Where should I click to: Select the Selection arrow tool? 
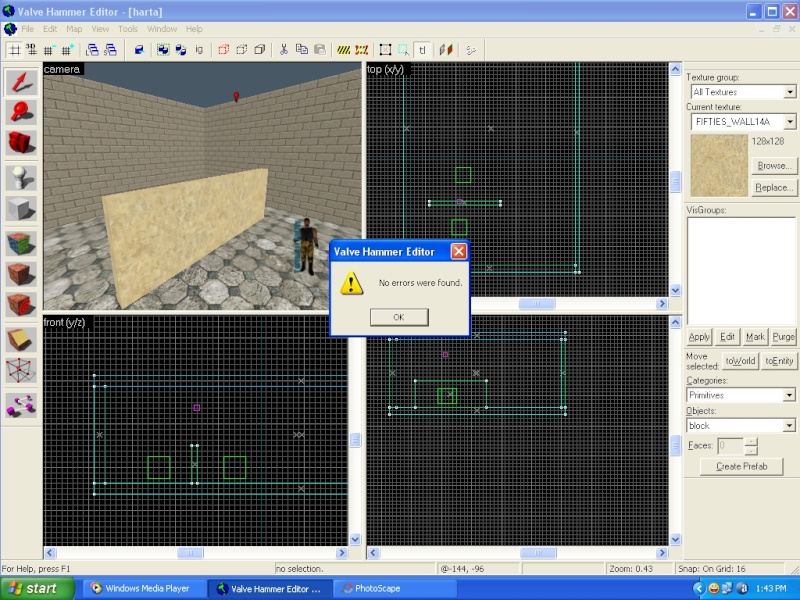[x=21, y=82]
